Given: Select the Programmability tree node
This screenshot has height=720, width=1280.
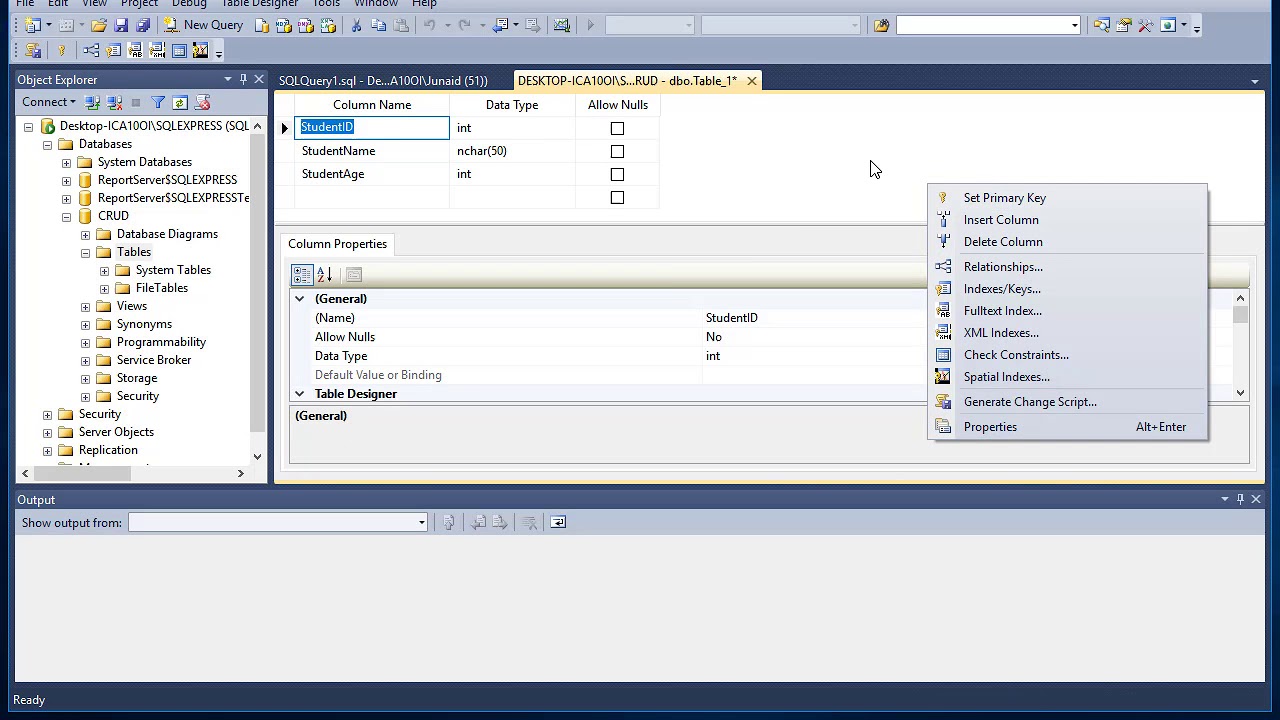Looking at the screenshot, I should (x=161, y=342).
